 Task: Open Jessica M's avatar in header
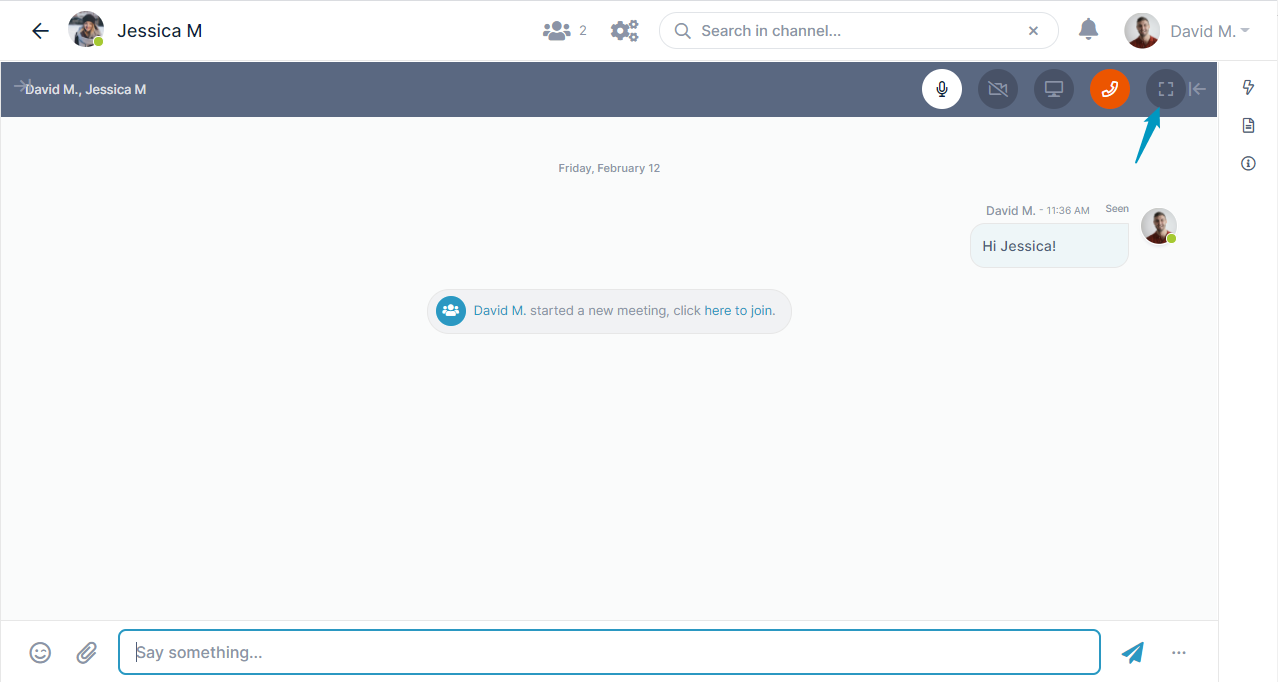86,30
